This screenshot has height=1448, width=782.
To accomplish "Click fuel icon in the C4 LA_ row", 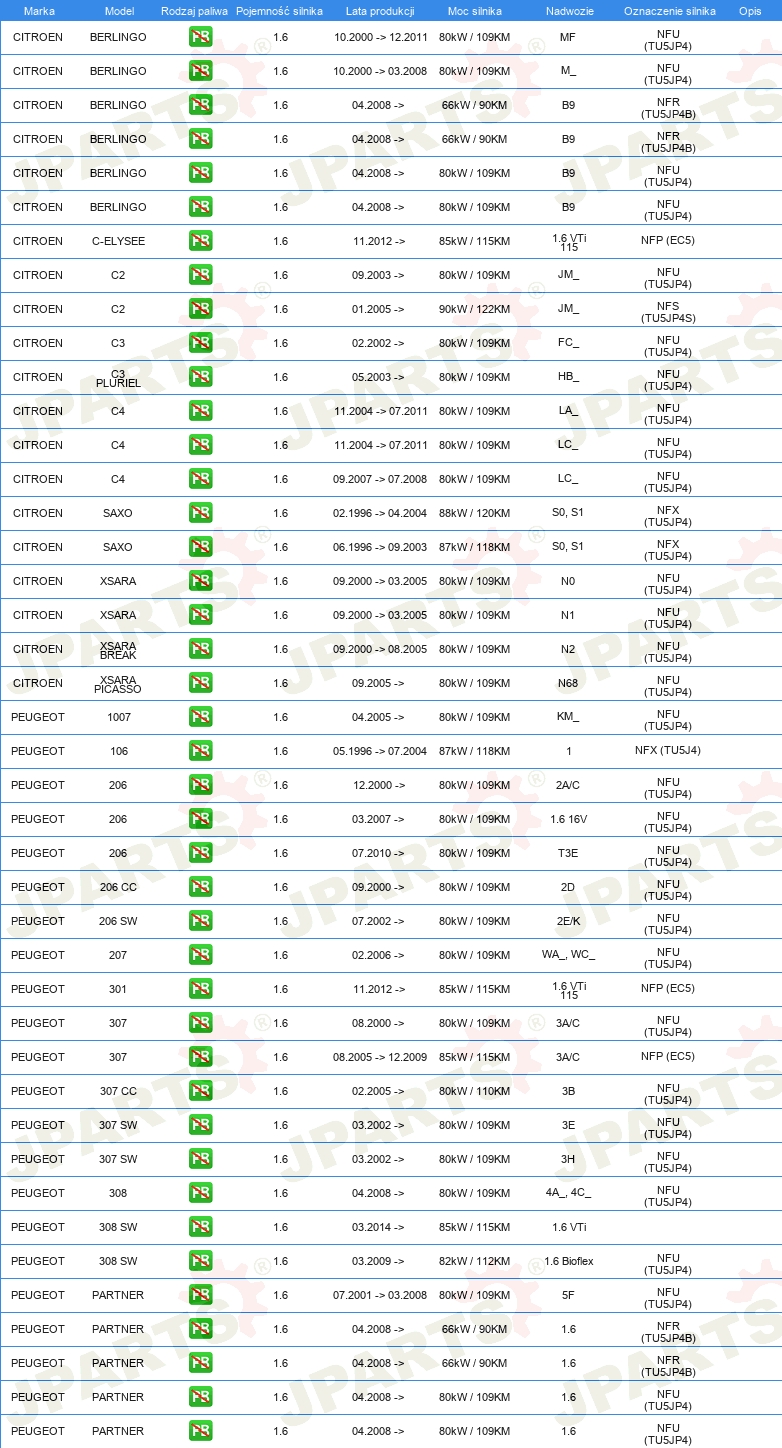I will 200,411.
